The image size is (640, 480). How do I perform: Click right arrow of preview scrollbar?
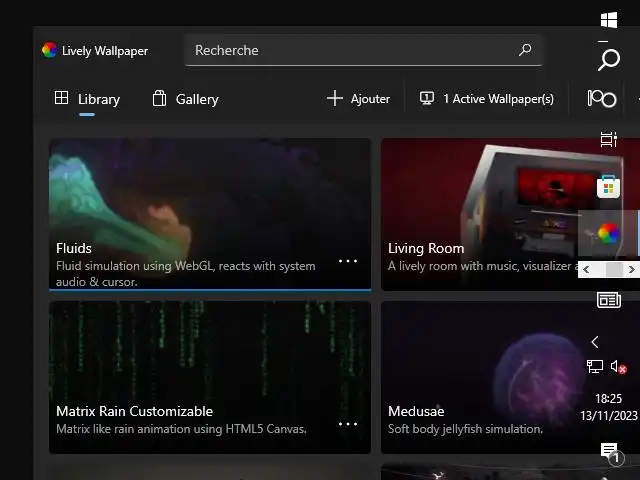[x=631, y=269]
